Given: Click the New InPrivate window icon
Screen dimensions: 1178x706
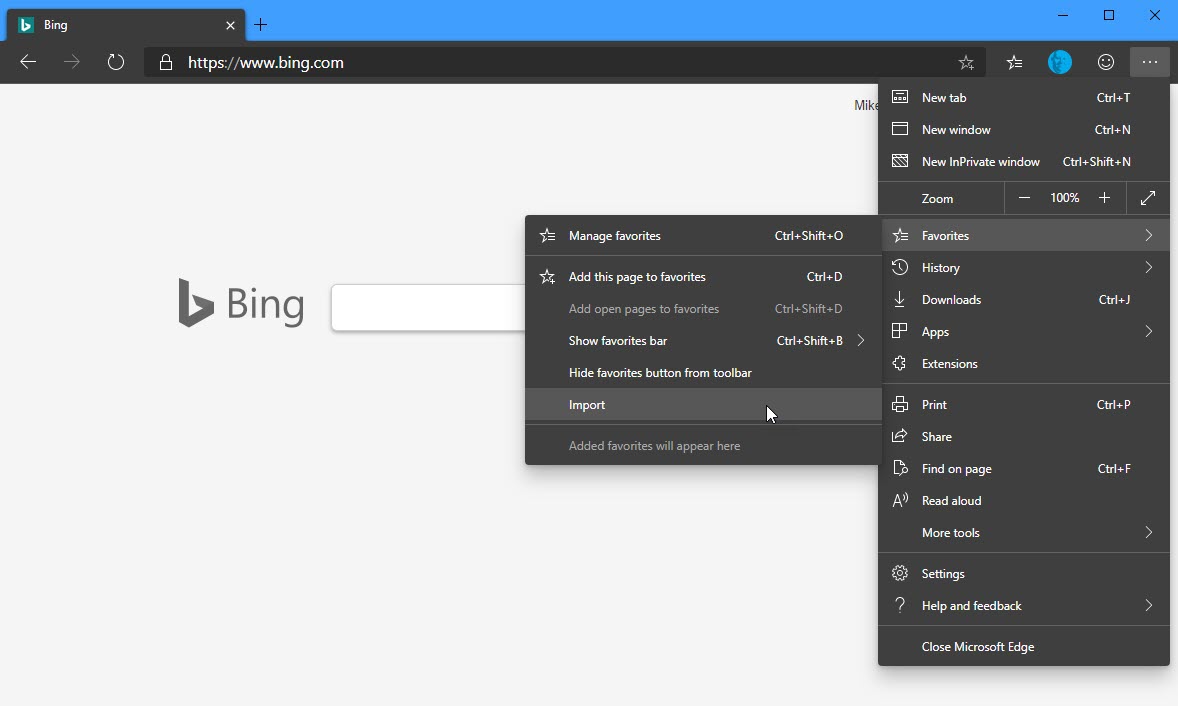Looking at the screenshot, I should pyautogui.click(x=899, y=161).
